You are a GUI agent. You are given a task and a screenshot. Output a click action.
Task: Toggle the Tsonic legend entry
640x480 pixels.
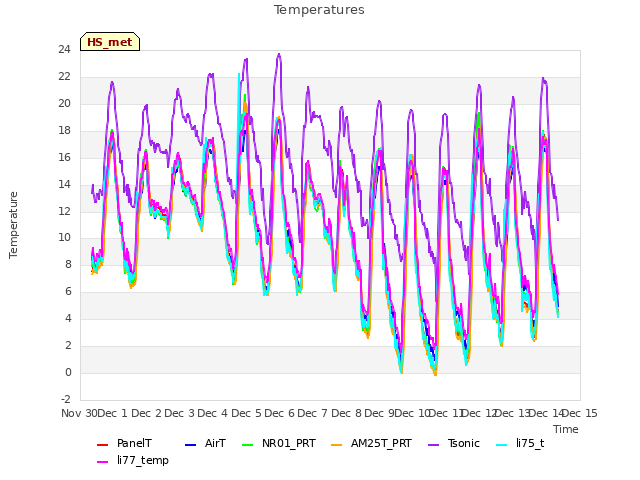(x=454, y=444)
